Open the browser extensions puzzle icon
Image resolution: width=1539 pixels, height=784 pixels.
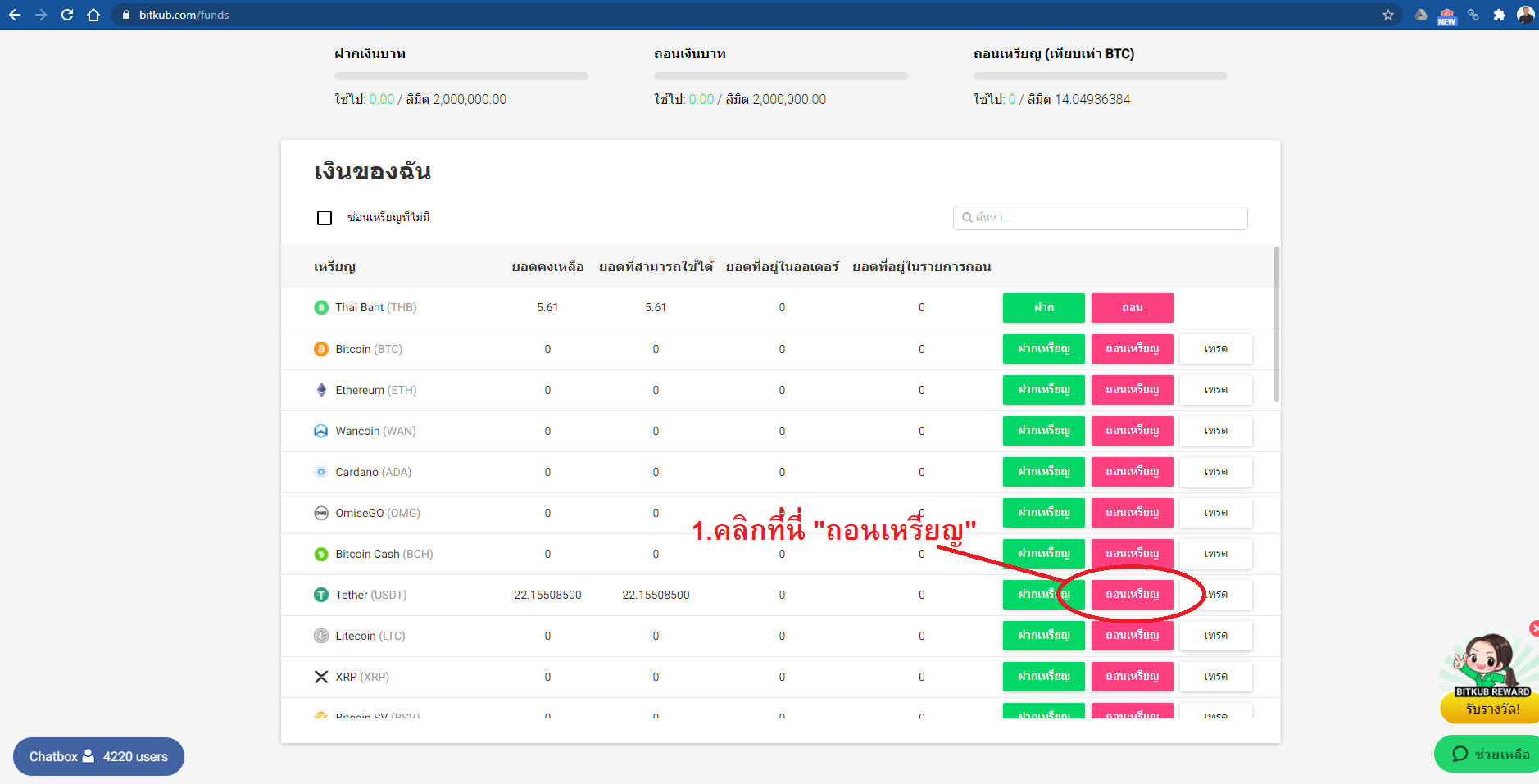pos(1500,15)
